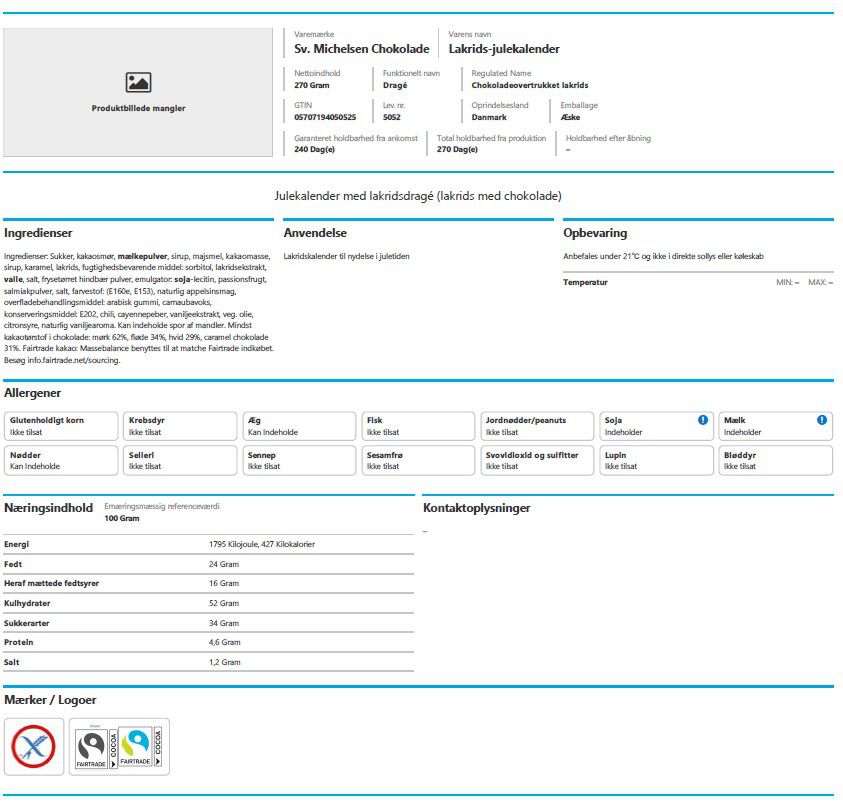Click the brand name 'Sv. Michelsen Chokolade'
843x803 pixels.
pos(361,49)
